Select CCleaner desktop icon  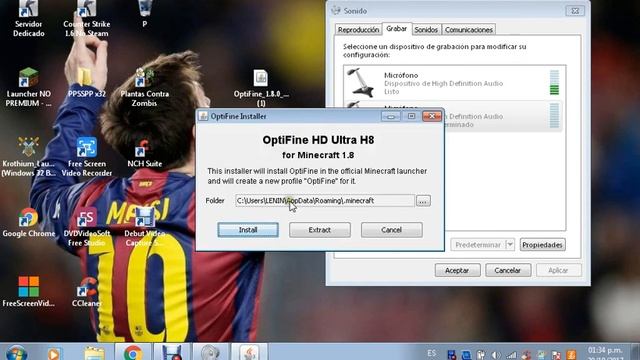(x=87, y=292)
